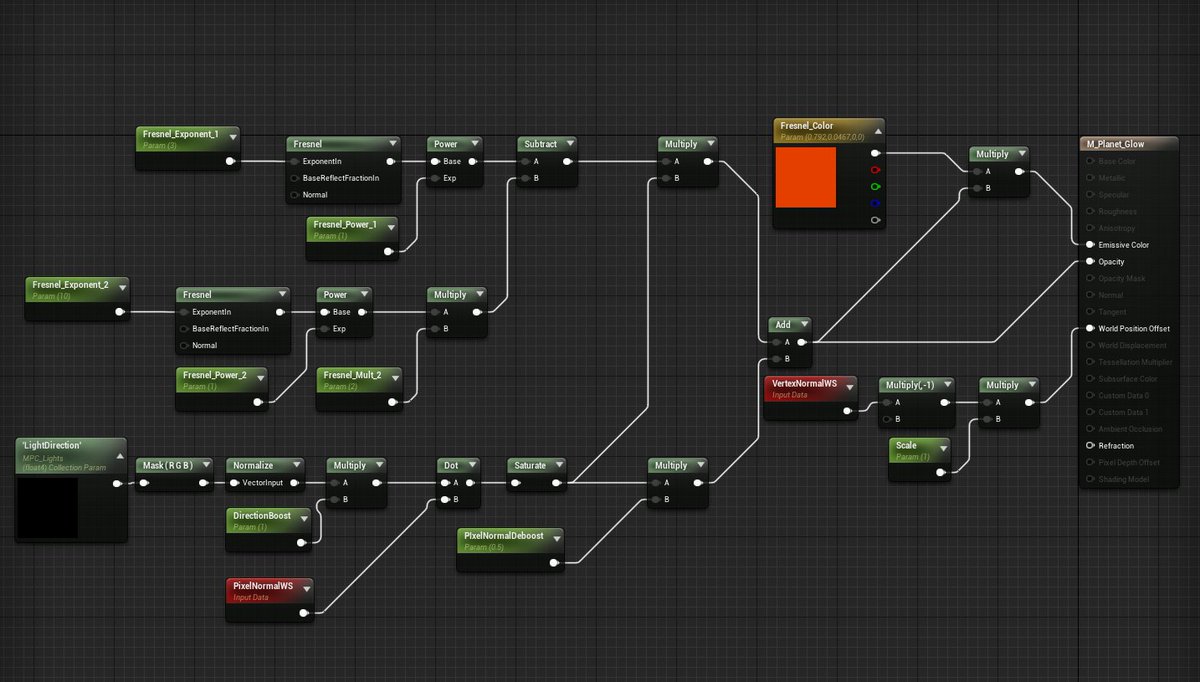Viewport: 1200px width, 682px height.
Task: Click the Add node's output pin
Action: (x=802, y=342)
